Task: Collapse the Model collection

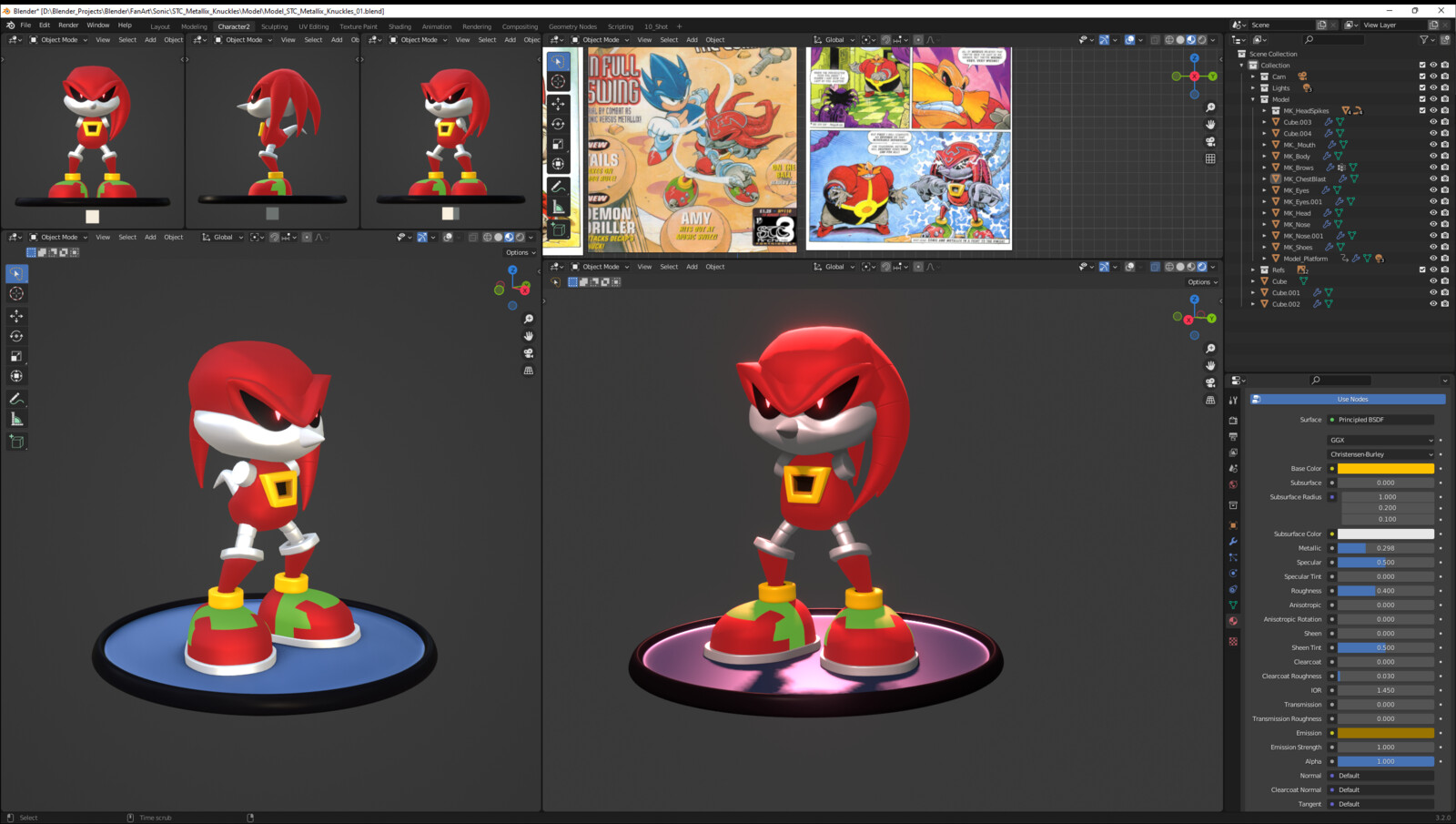Action: (x=1253, y=99)
